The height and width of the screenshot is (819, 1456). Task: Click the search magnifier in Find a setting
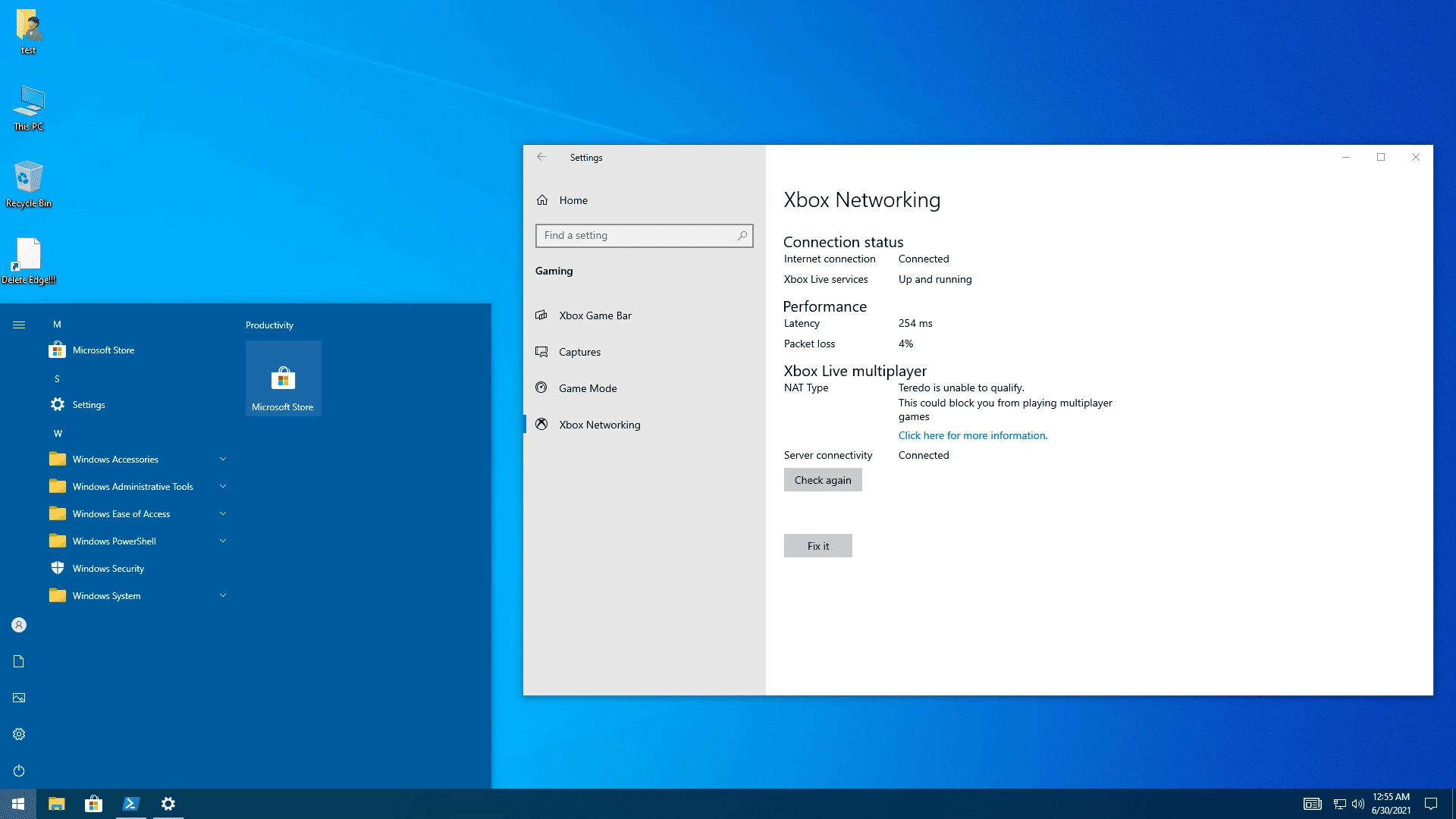coord(742,236)
